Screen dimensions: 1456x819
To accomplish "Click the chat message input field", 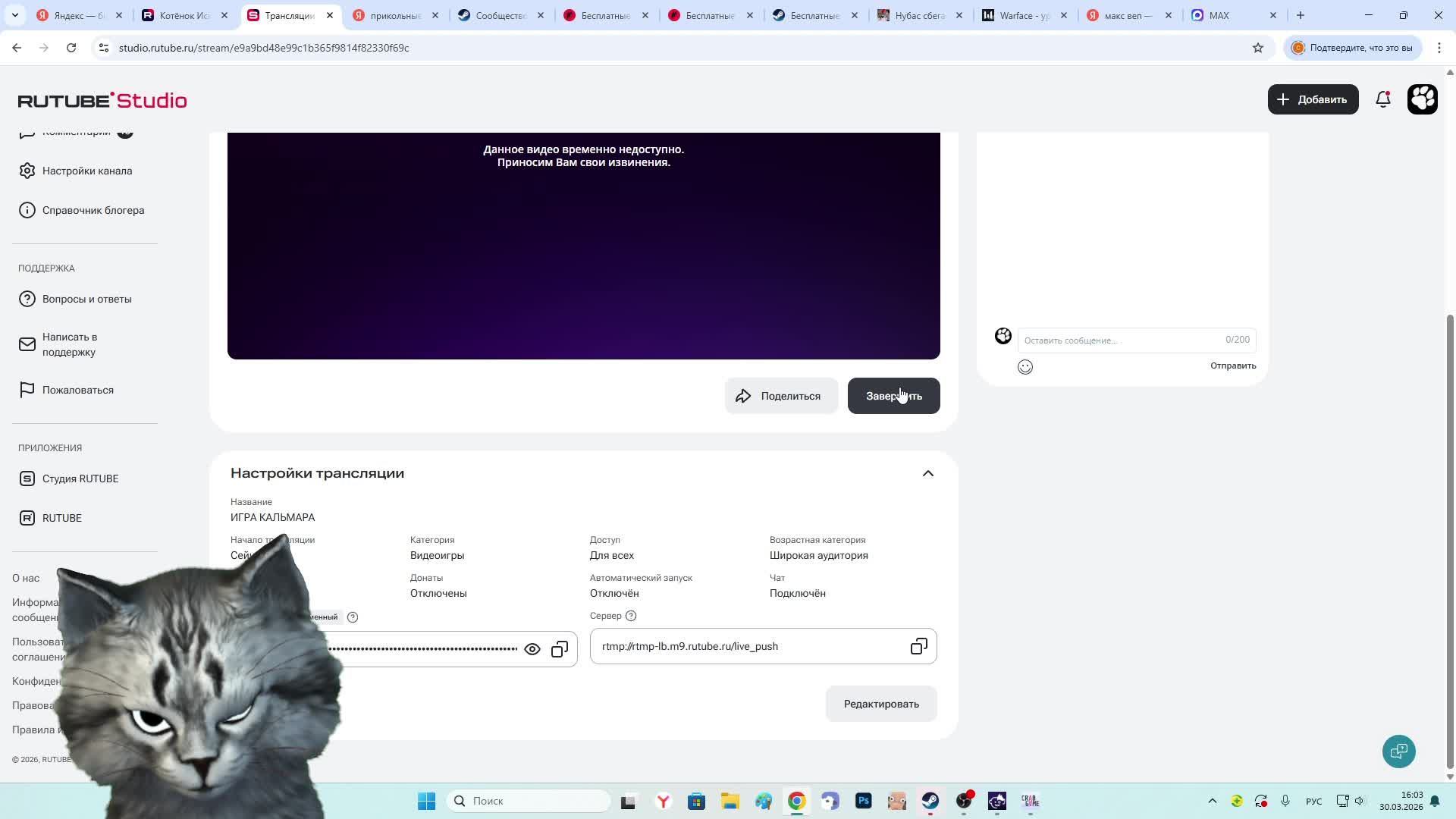I will [1121, 340].
